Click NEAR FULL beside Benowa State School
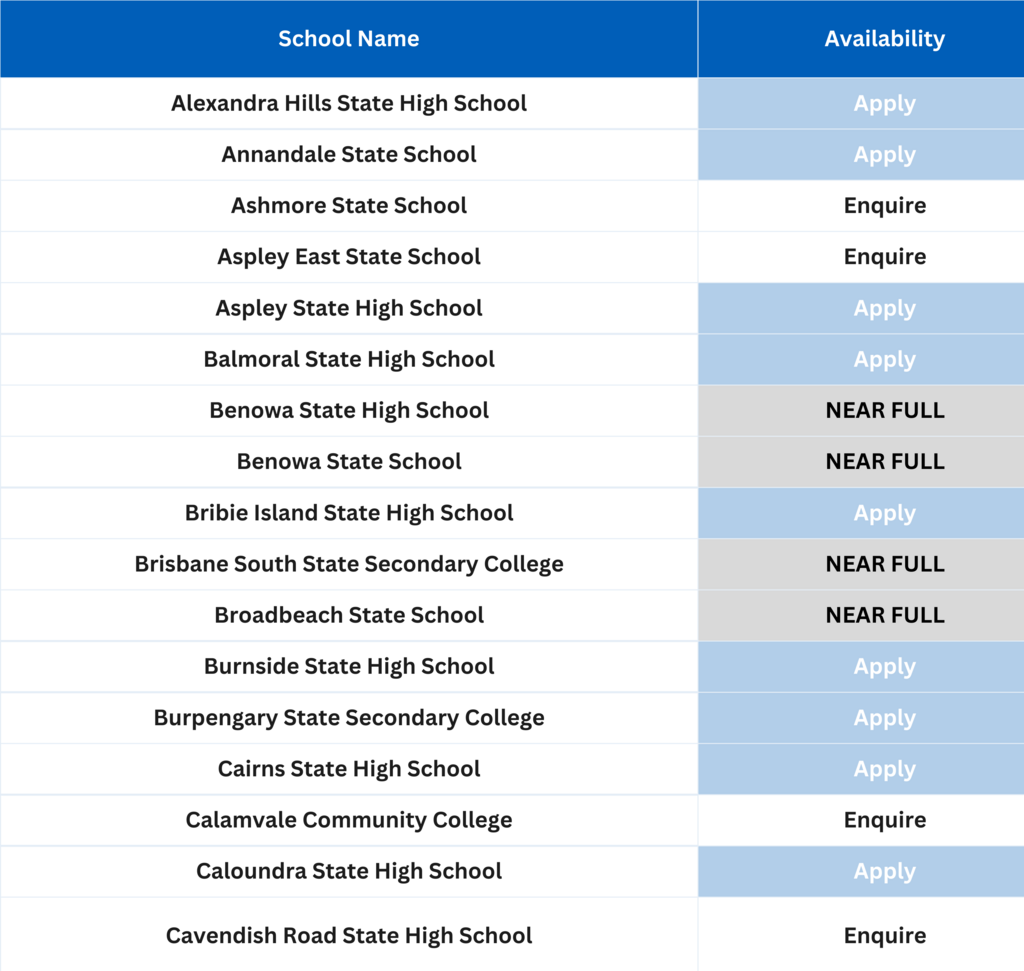The height and width of the screenshot is (971, 1024). click(884, 462)
